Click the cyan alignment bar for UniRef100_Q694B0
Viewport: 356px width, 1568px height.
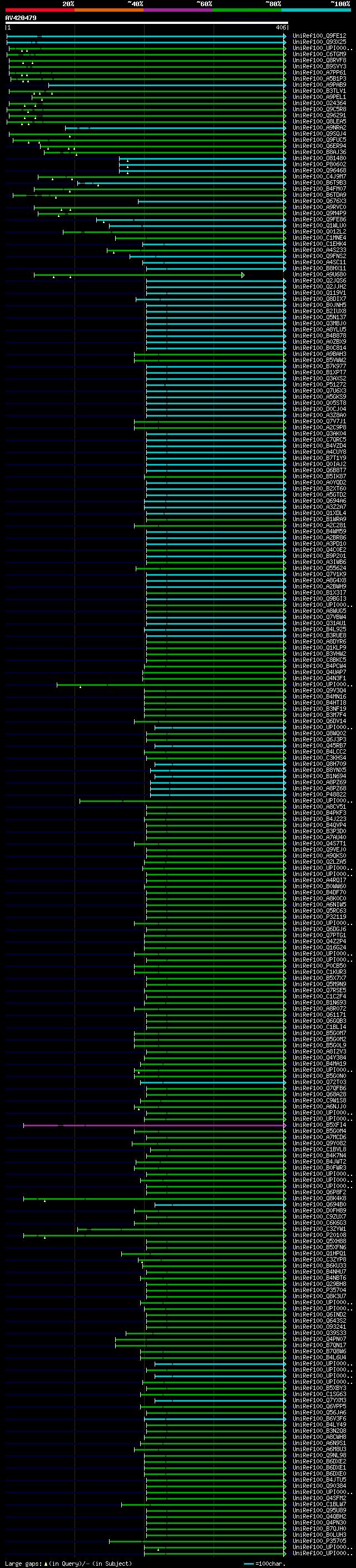[220, 1205]
